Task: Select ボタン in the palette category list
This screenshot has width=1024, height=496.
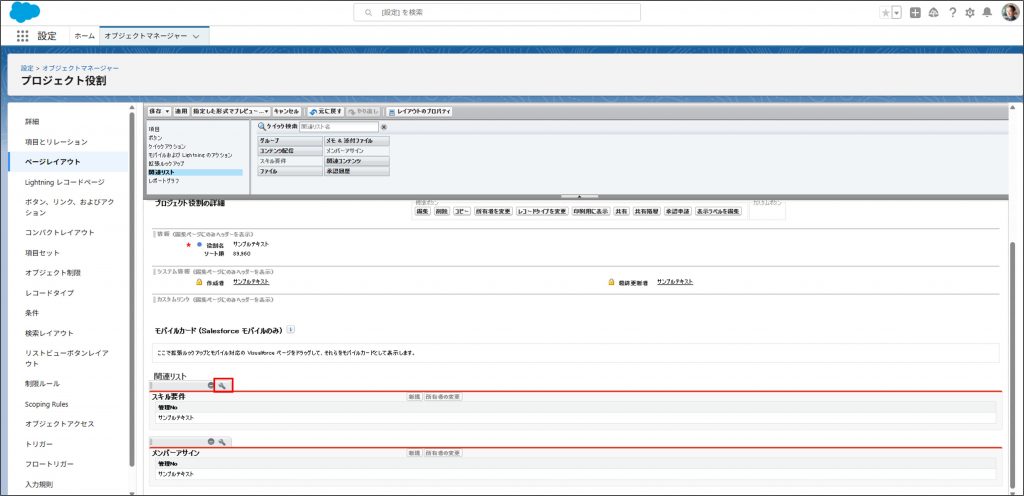Action: 154,138
